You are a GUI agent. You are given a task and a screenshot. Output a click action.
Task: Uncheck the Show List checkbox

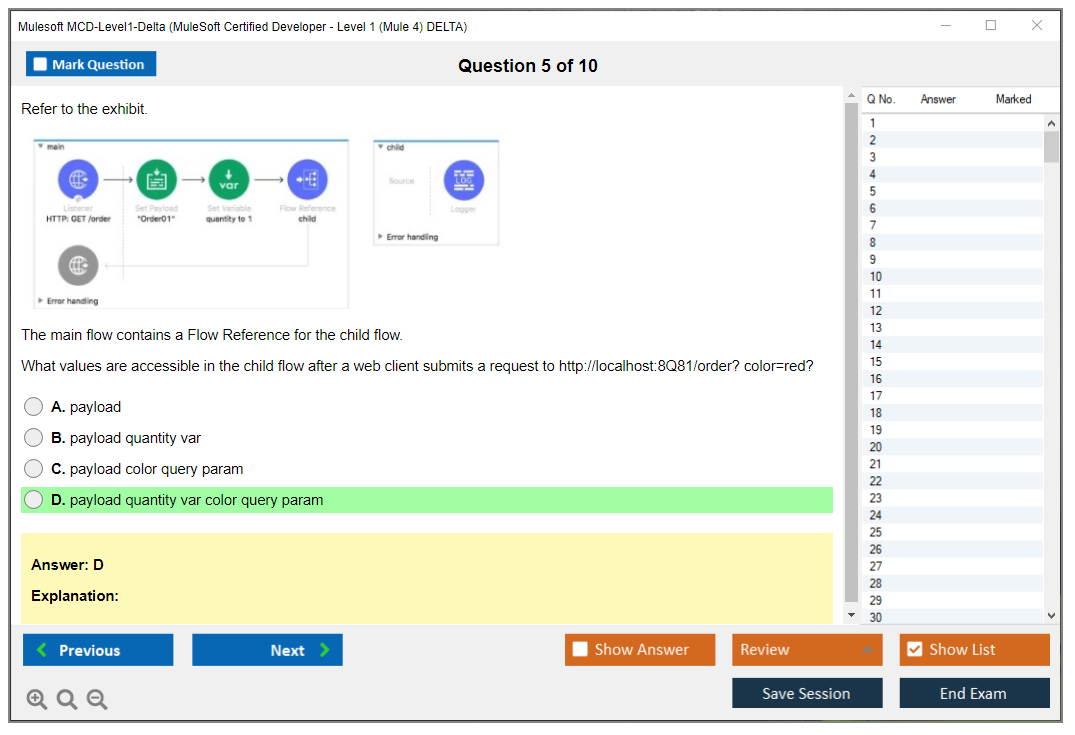coord(914,650)
